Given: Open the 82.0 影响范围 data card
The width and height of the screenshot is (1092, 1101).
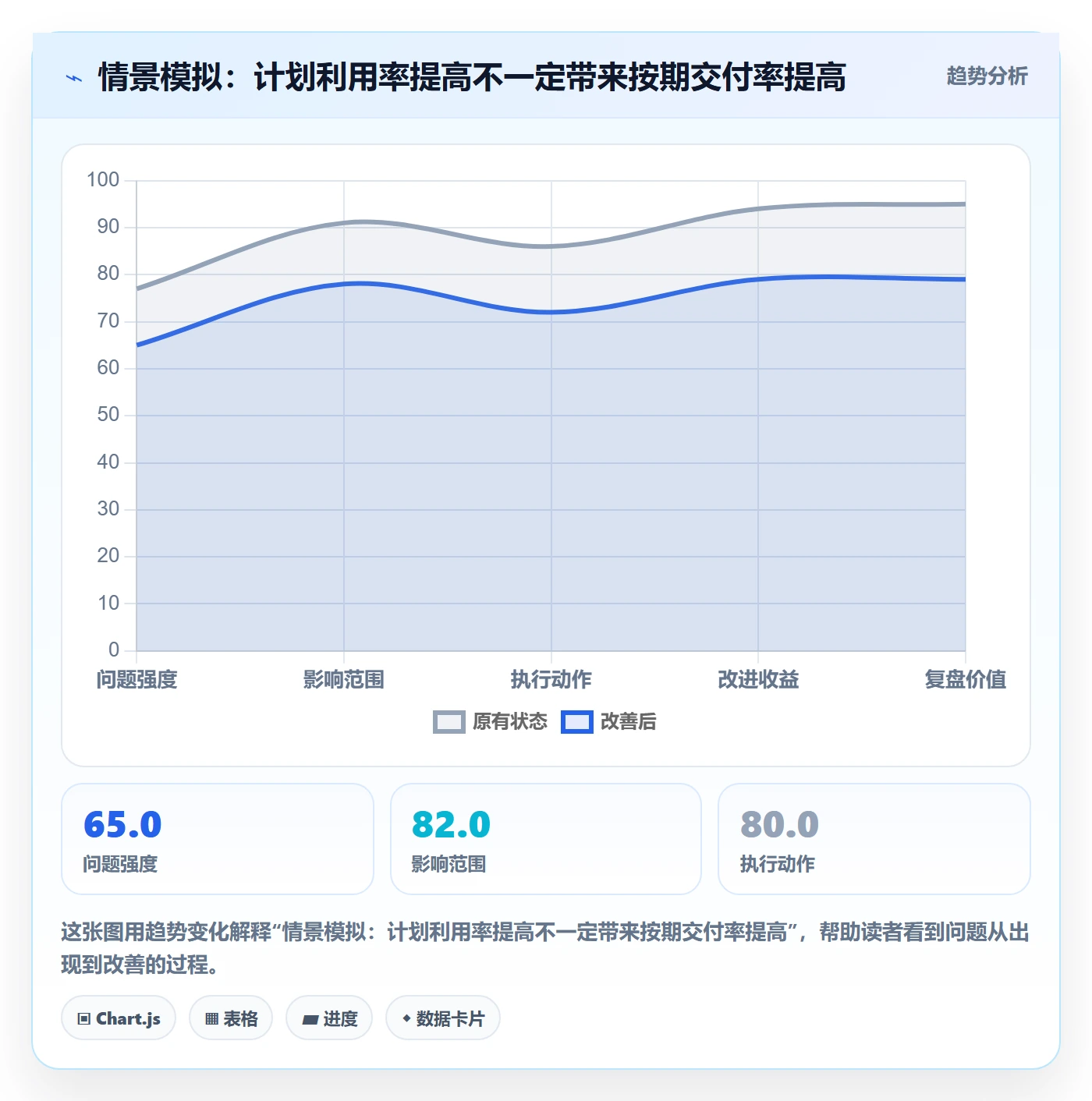Looking at the screenshot, I should tap(546, 839).
